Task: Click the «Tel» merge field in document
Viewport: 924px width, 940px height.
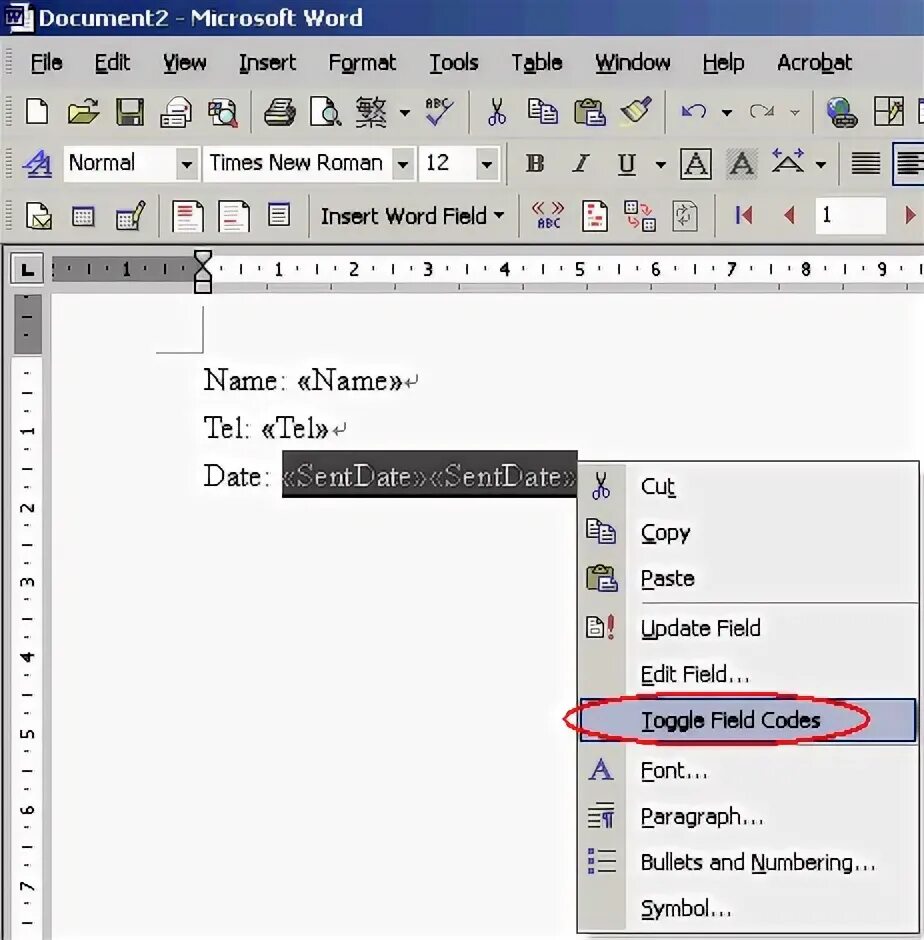Action: (295, 428)
